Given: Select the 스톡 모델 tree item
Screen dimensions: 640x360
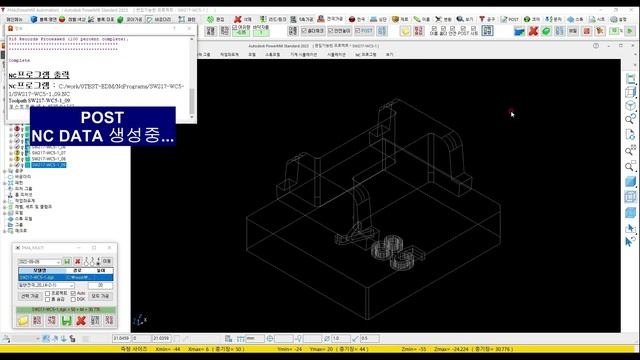Looking at the screenshot, I should (x=24, y=219).
